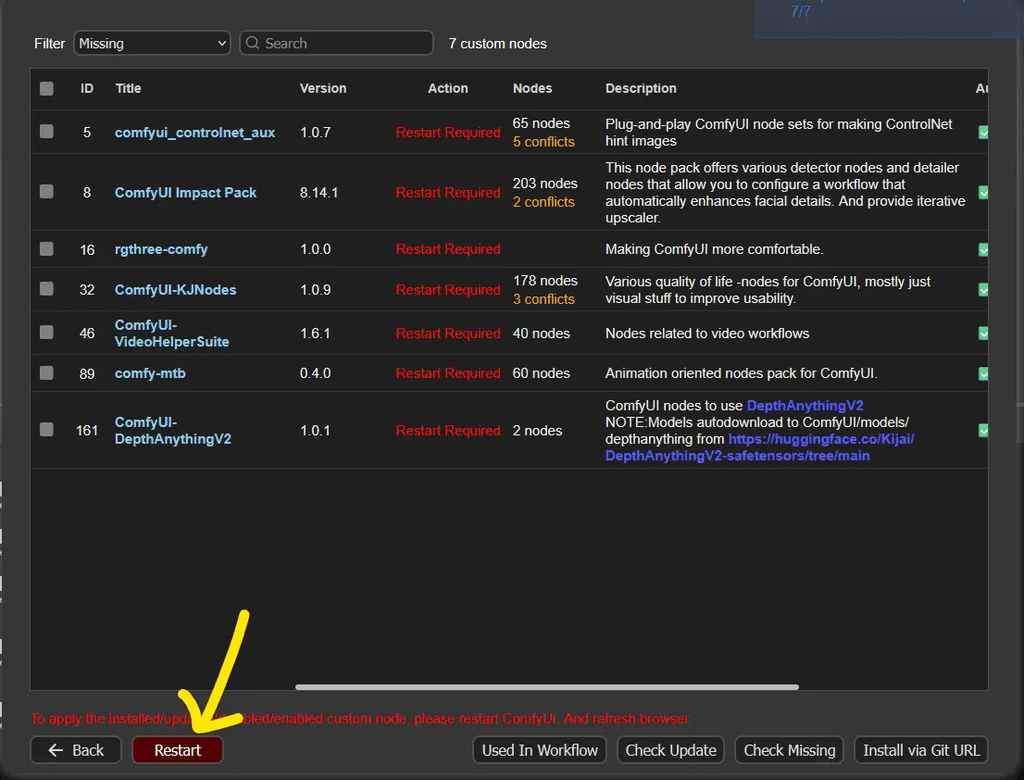
Task: Click the Used In Workflow button
Action: 539,750
